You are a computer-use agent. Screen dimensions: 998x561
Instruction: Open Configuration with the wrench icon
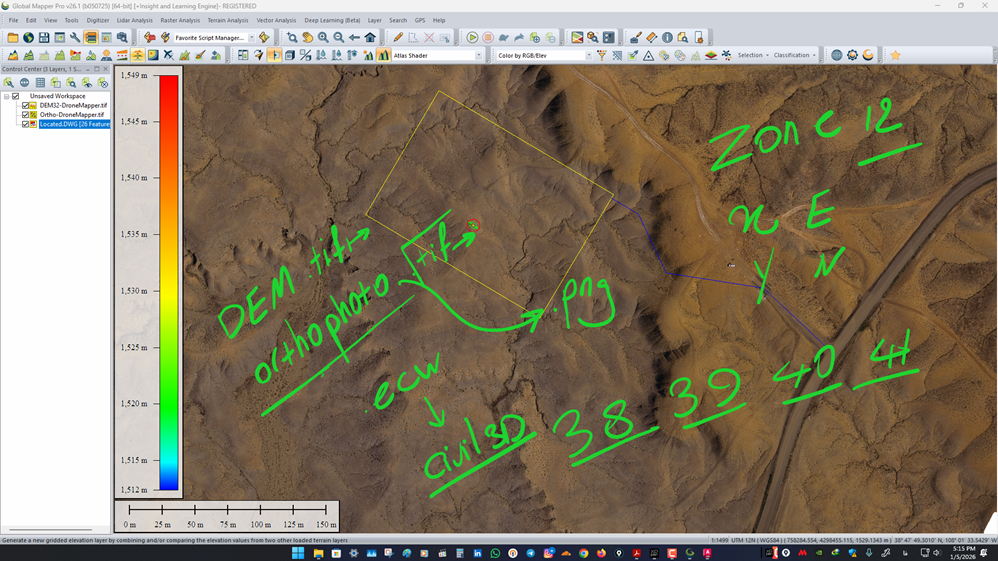pyautogui.click(x=75, y=38)
